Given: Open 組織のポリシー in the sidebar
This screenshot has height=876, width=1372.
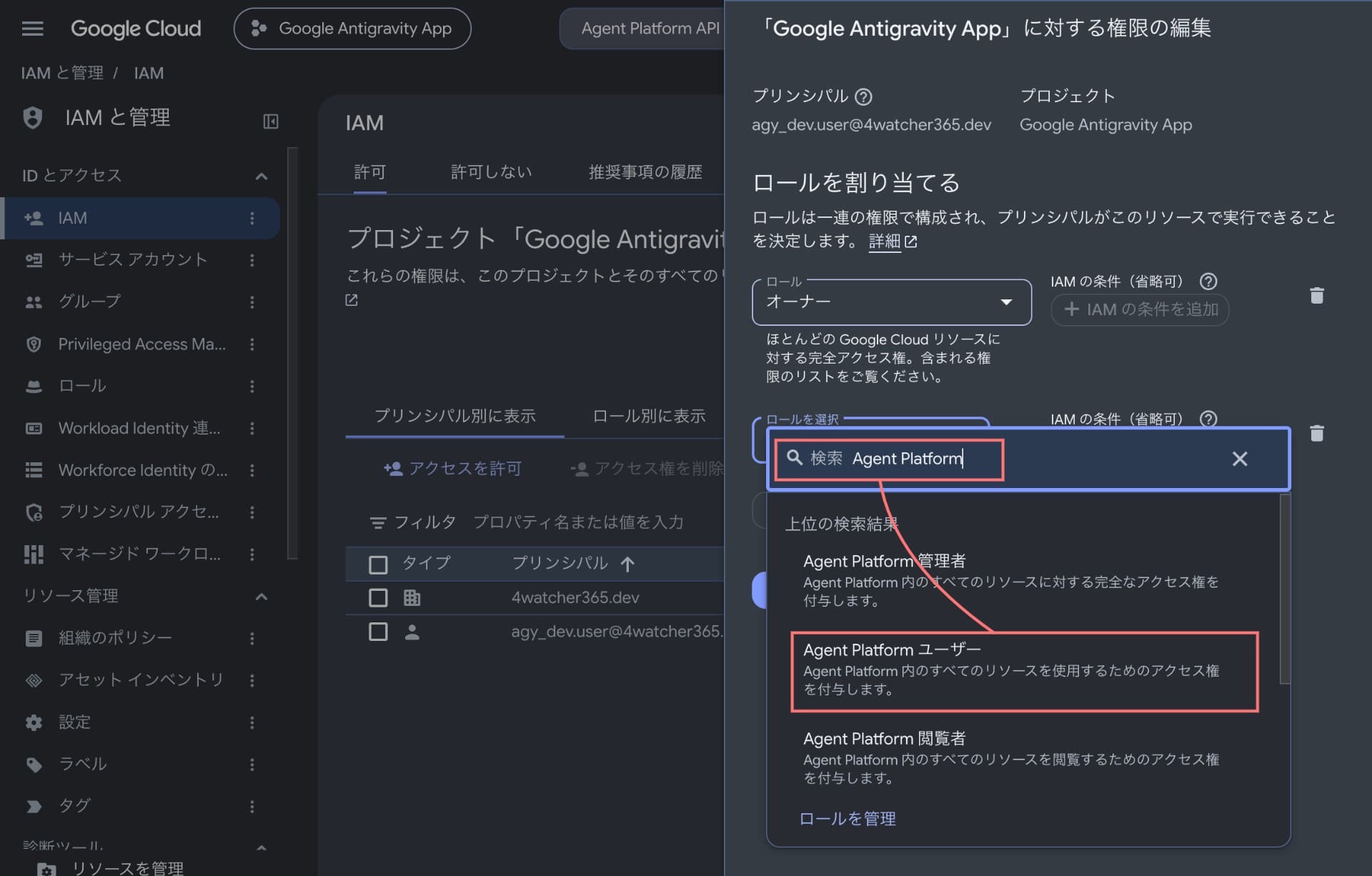Looking at the screenshot, I should pyautogui.click(x=115, y=638).
